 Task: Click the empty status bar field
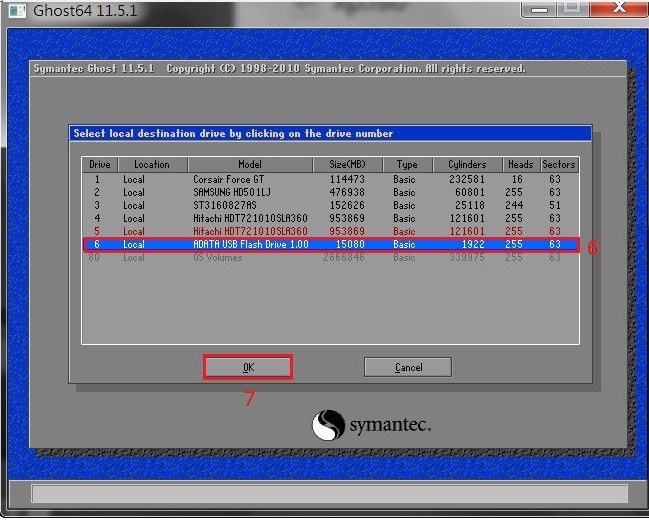point(329,494)
